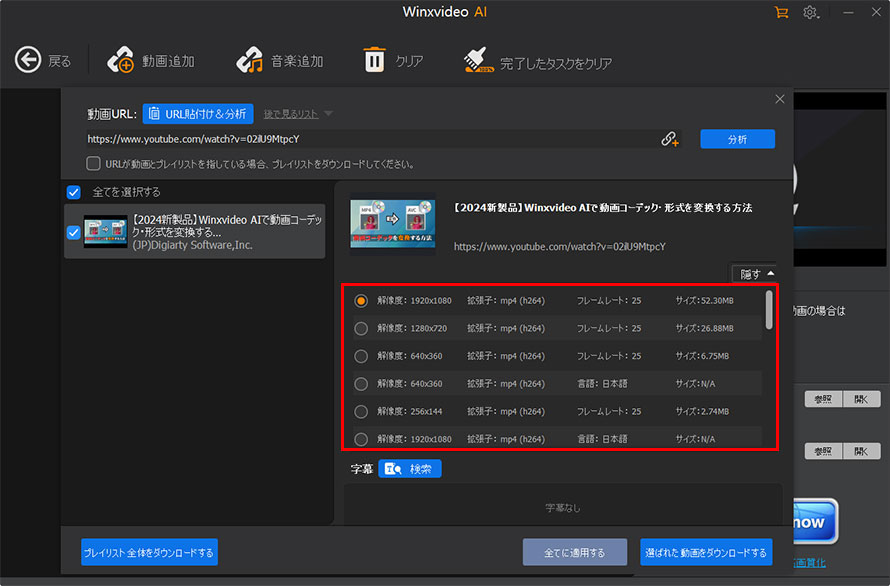Viewport: 890px width, 586px height.
Task: Select the video thumbnail in left list
Action: [x=106, y=232]
